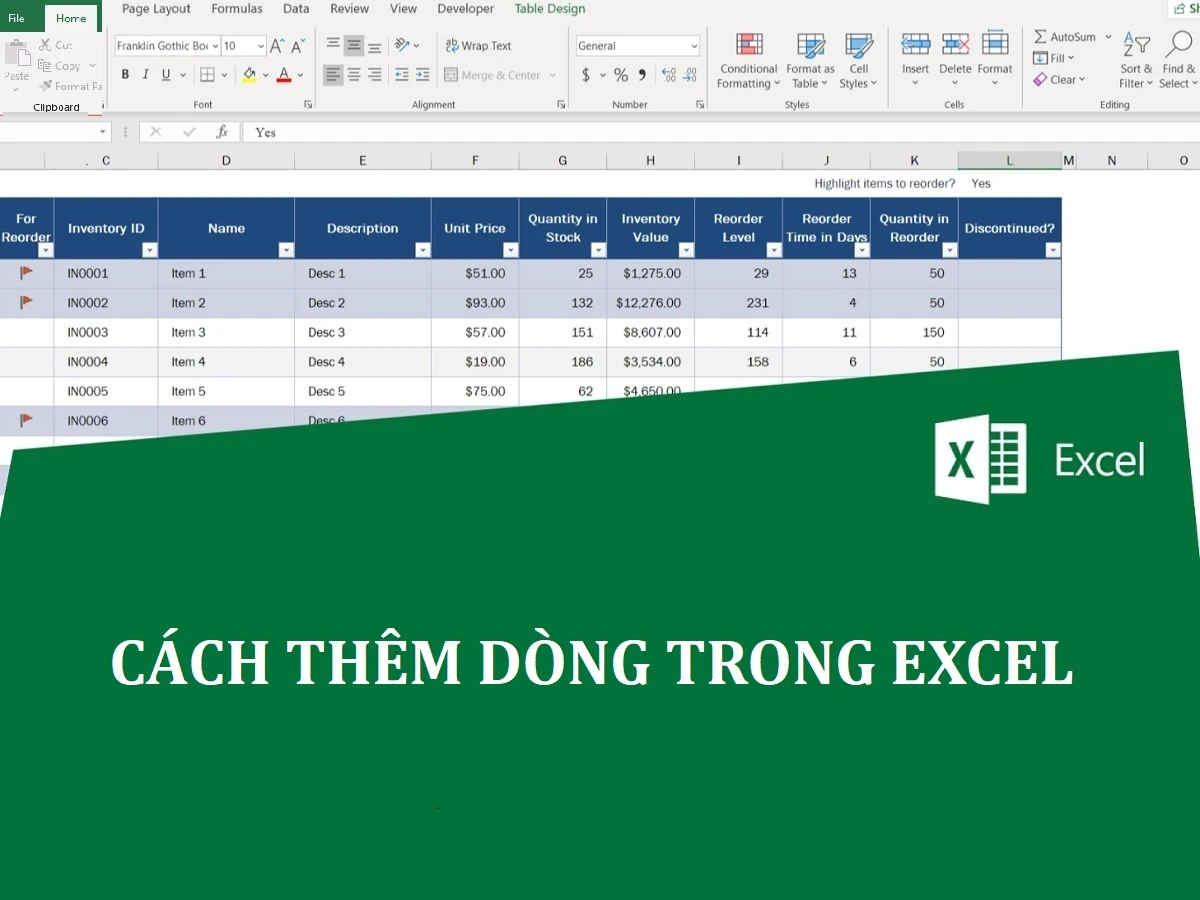Screen dimensions: 1200x900
Task: Select the Yes cell beside Highlight items to reorder?
Action: pyautogui.click(x=1010, y=183)
